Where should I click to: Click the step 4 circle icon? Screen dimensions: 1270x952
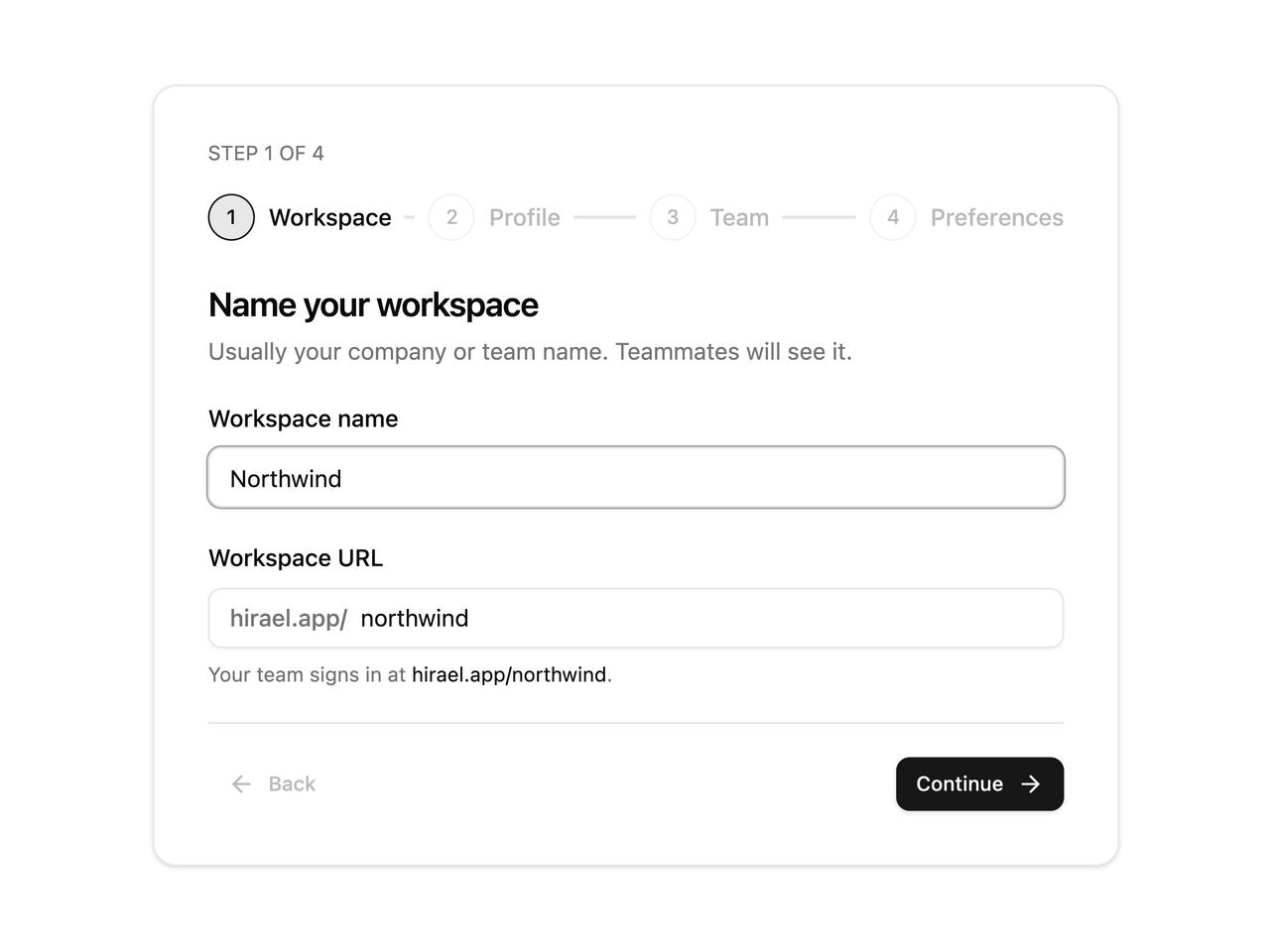tap(893, 217)
